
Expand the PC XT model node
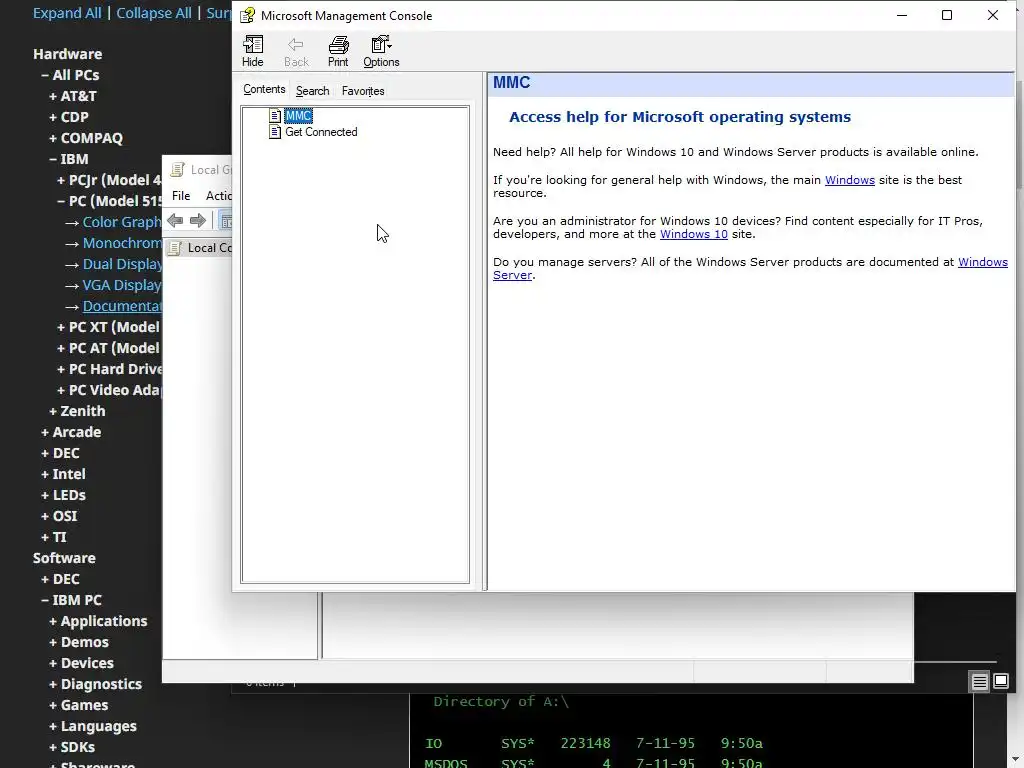108,327
